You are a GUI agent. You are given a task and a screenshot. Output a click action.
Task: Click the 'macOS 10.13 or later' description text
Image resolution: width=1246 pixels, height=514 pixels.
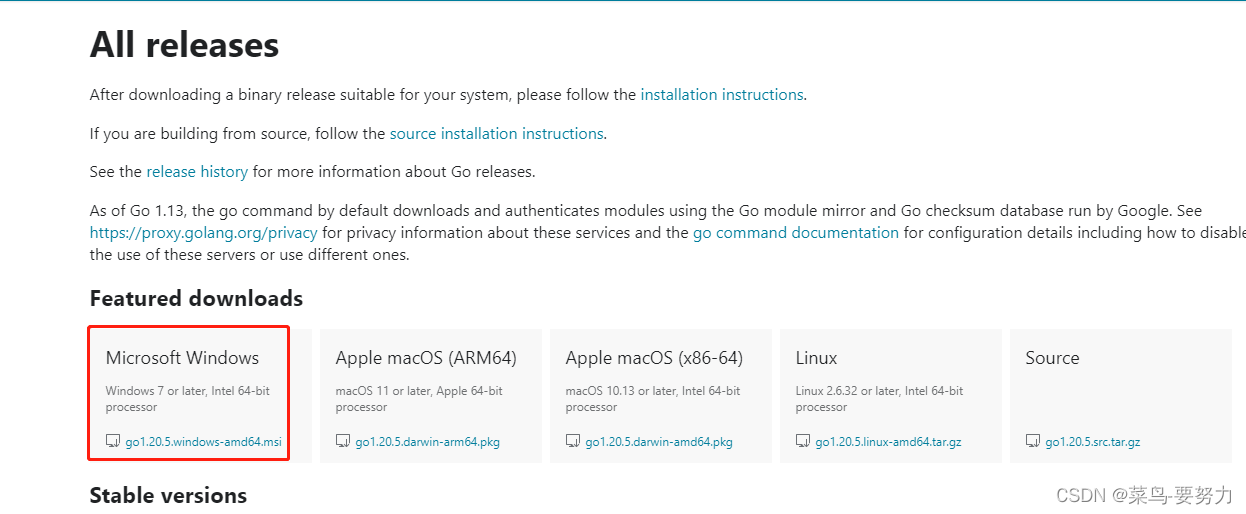653,399
